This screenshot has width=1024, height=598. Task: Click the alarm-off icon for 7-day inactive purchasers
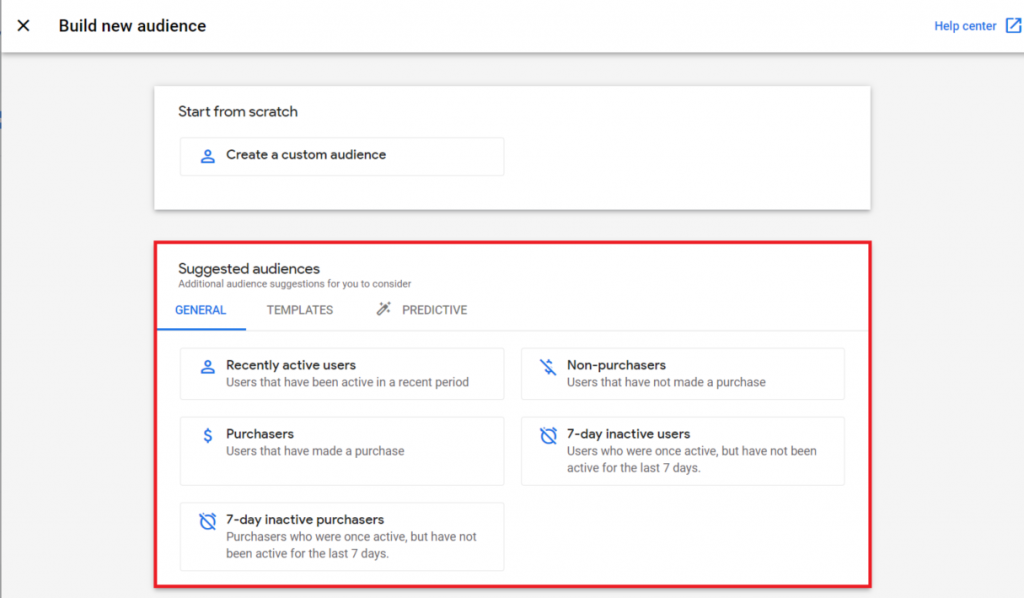(x=208, y=521)
